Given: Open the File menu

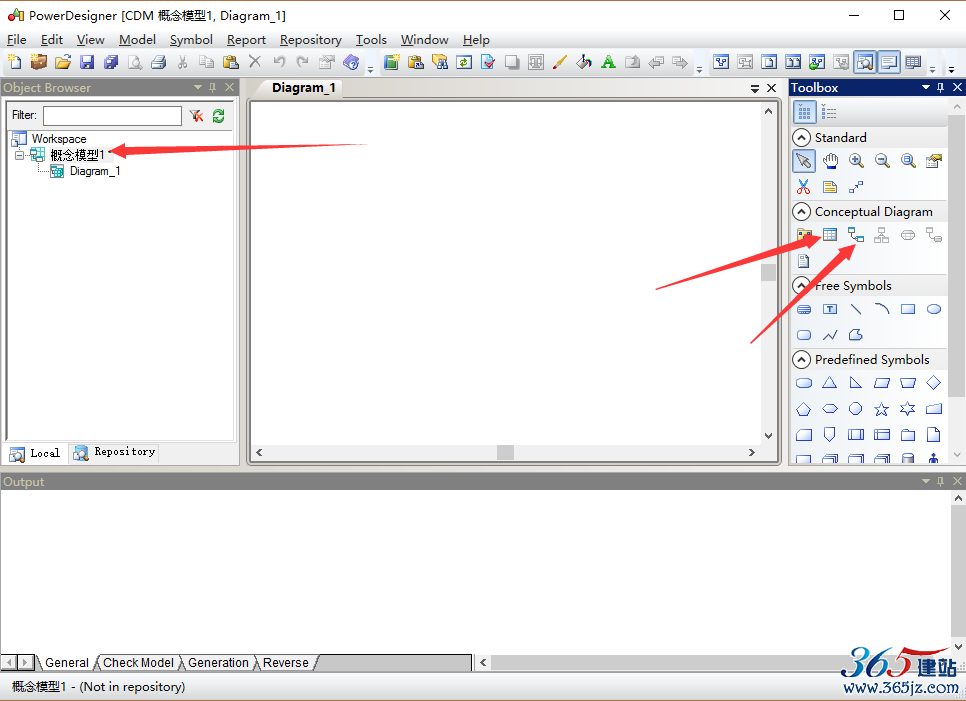Looking at the screenshot, I should (17, 39).
